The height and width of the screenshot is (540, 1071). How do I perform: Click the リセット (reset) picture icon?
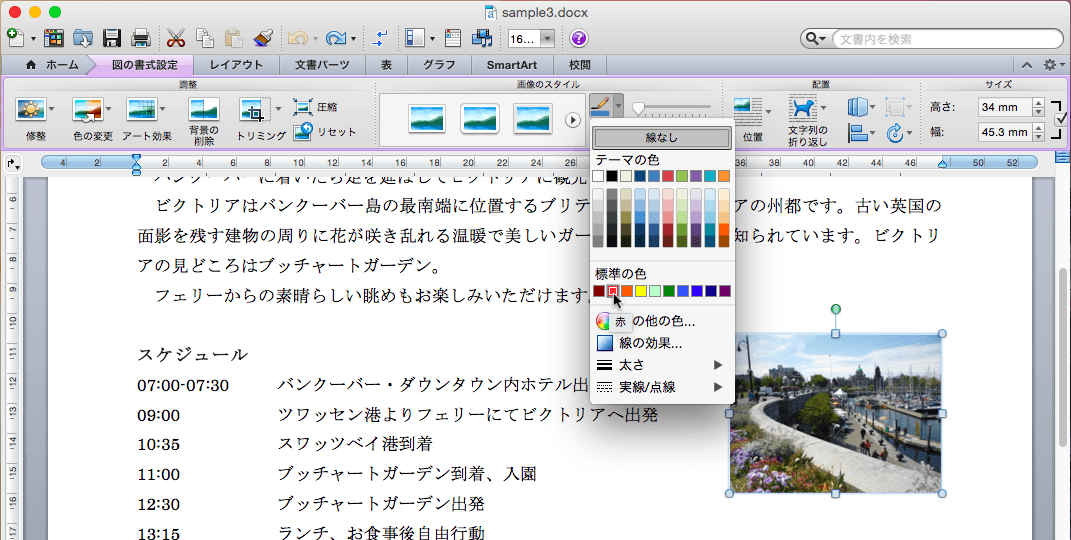pos(303,132)
